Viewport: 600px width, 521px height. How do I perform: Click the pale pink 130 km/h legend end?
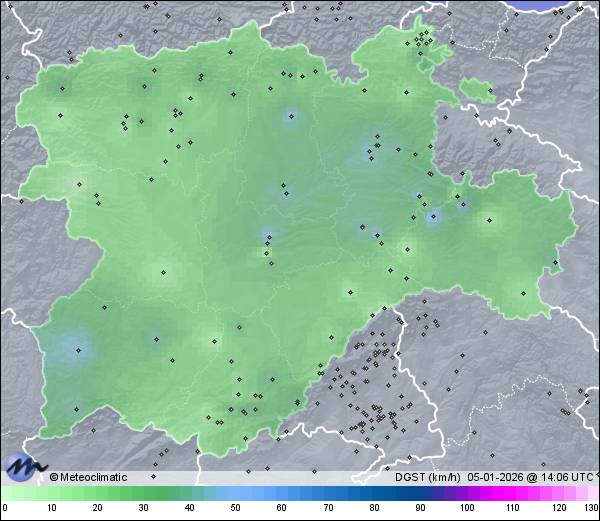[594, 493]
